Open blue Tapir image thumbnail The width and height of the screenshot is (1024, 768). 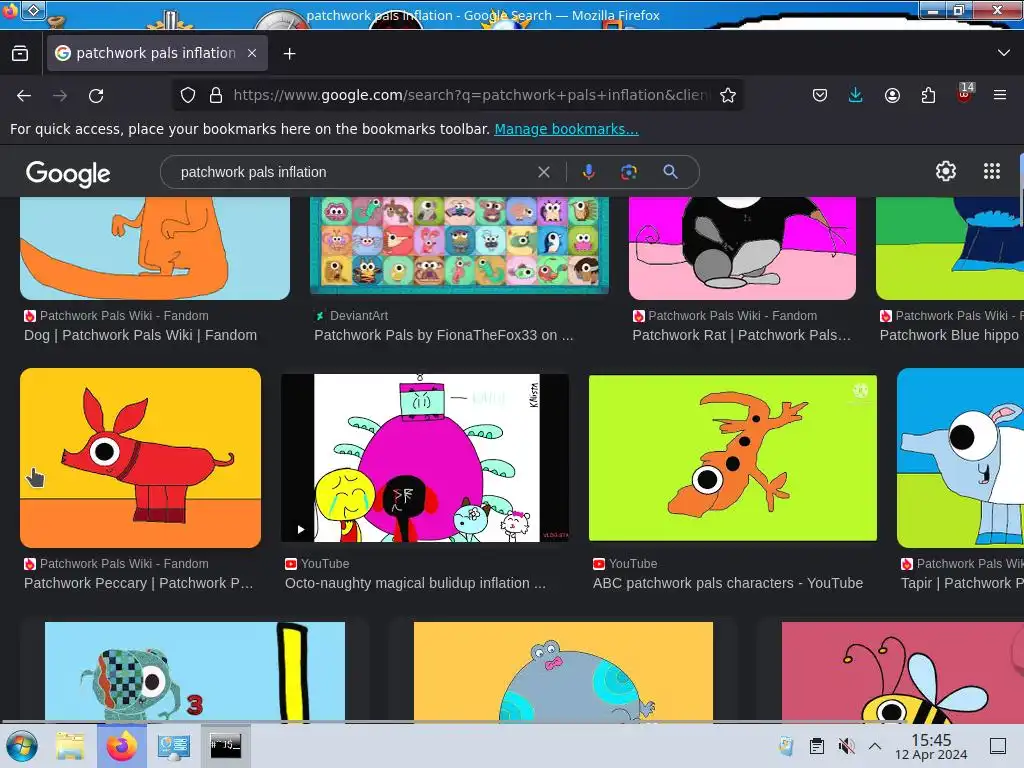[960, 458]
